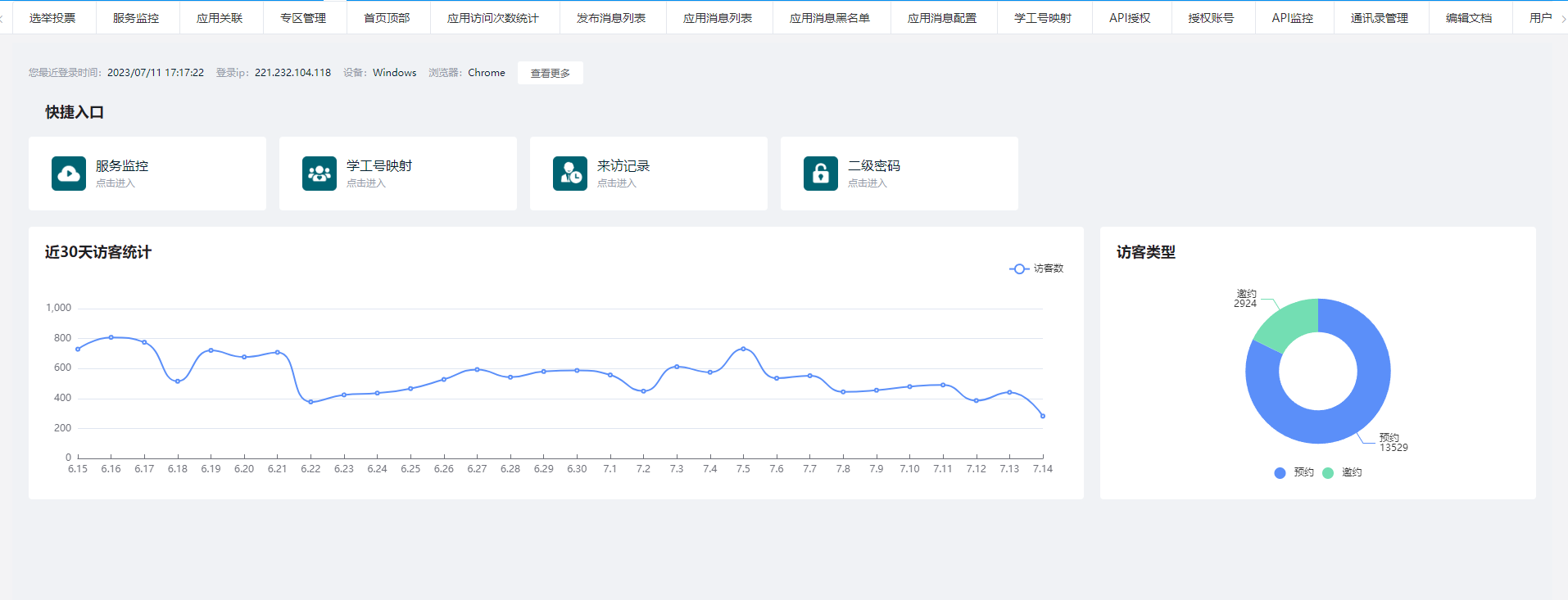Image resolution: width=1568 pixels, height=600 pixels.
Task: Toggle the 邀约 legend item in pie chart
Action: pyautogui.click(x=1342, y=472)
